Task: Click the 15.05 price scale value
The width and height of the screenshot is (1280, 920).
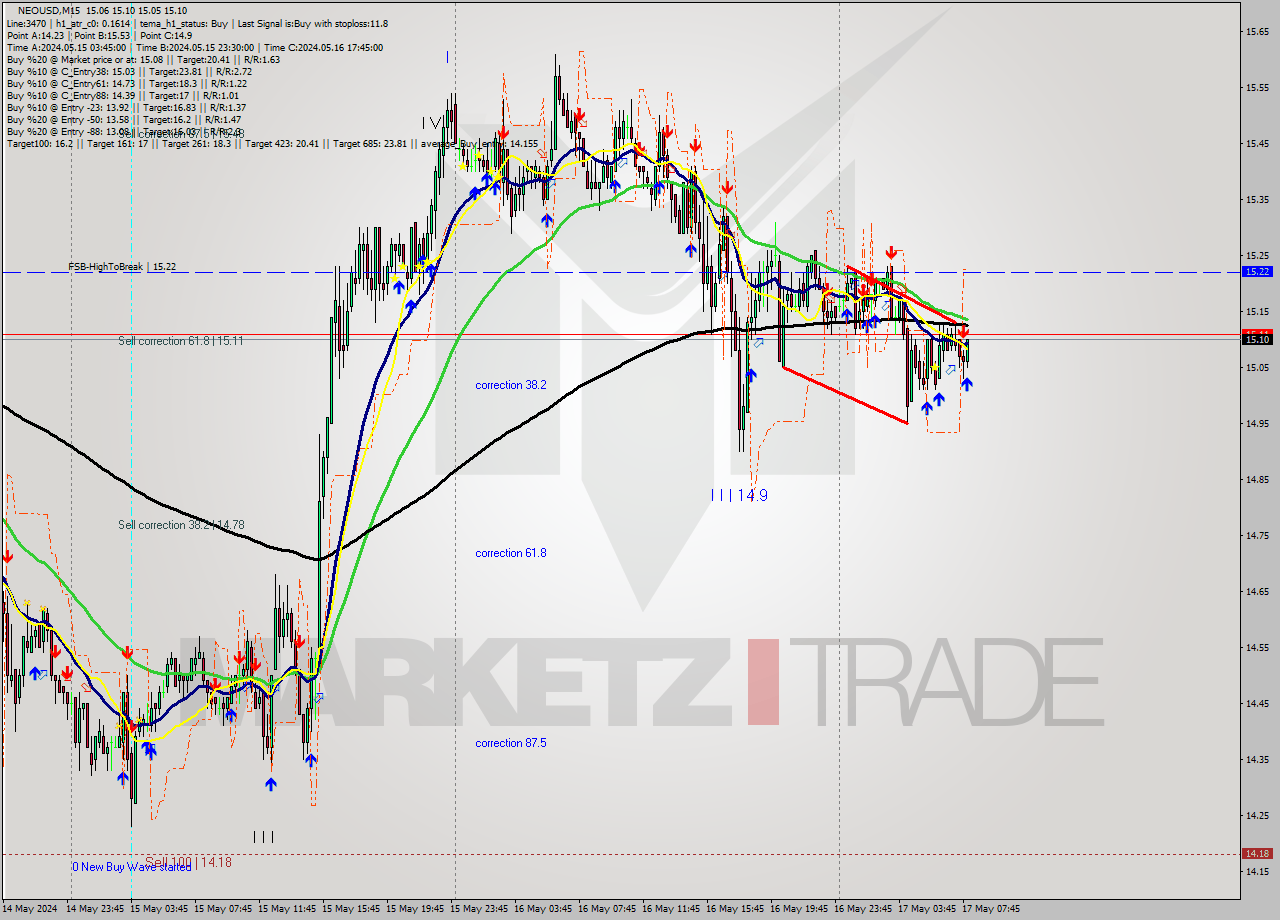Action: (1257, 367)
